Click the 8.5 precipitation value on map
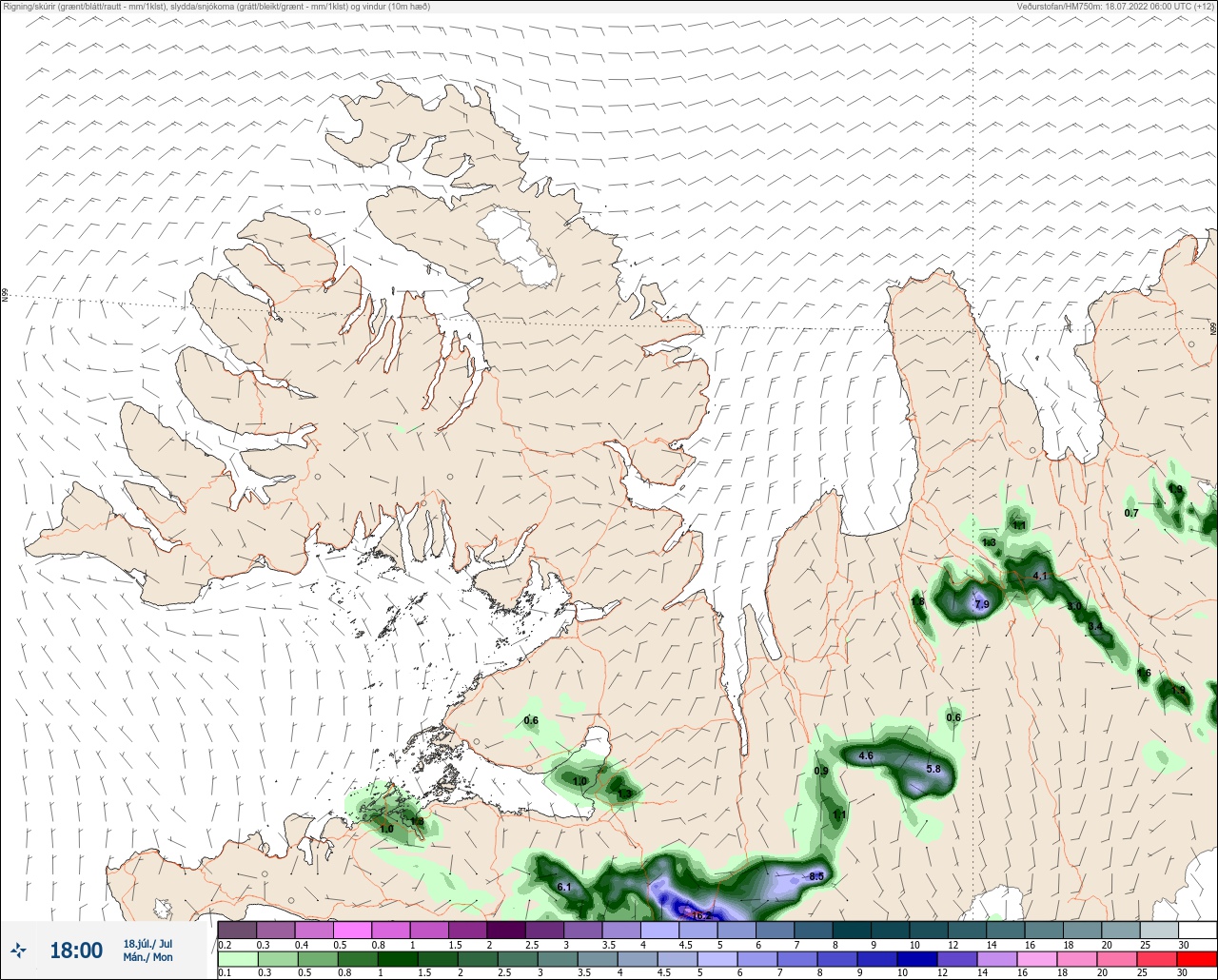The height and width of the screenshot is (980, 1218). [816, 876]
